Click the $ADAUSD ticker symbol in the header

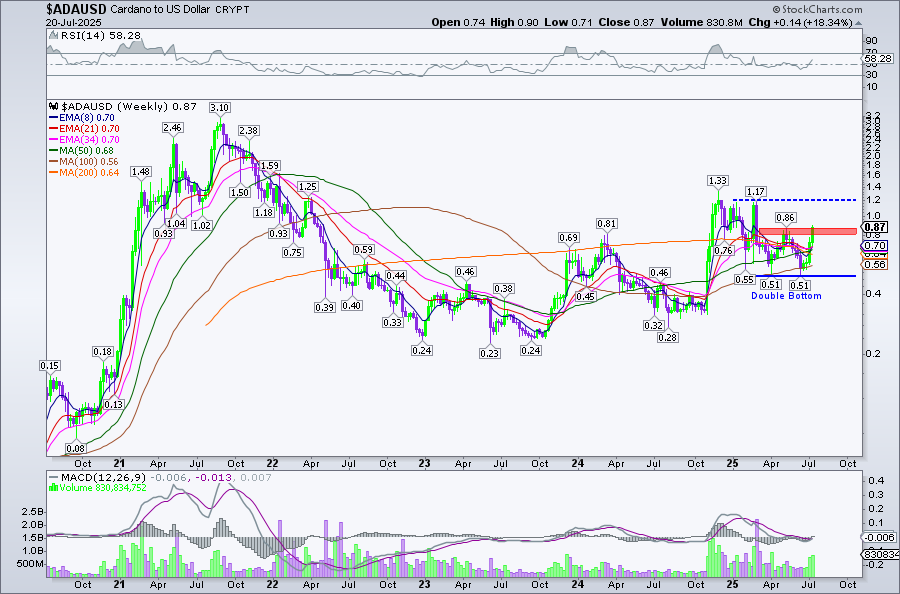coord(76,9)
